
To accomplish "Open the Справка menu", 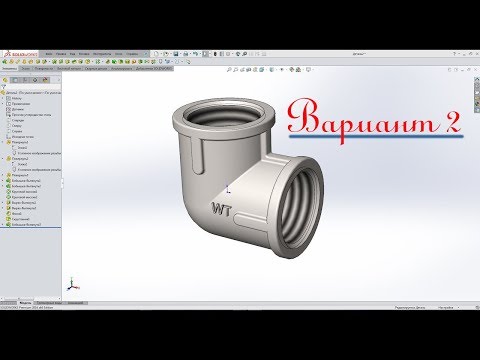I will click(x=132, y=54).
